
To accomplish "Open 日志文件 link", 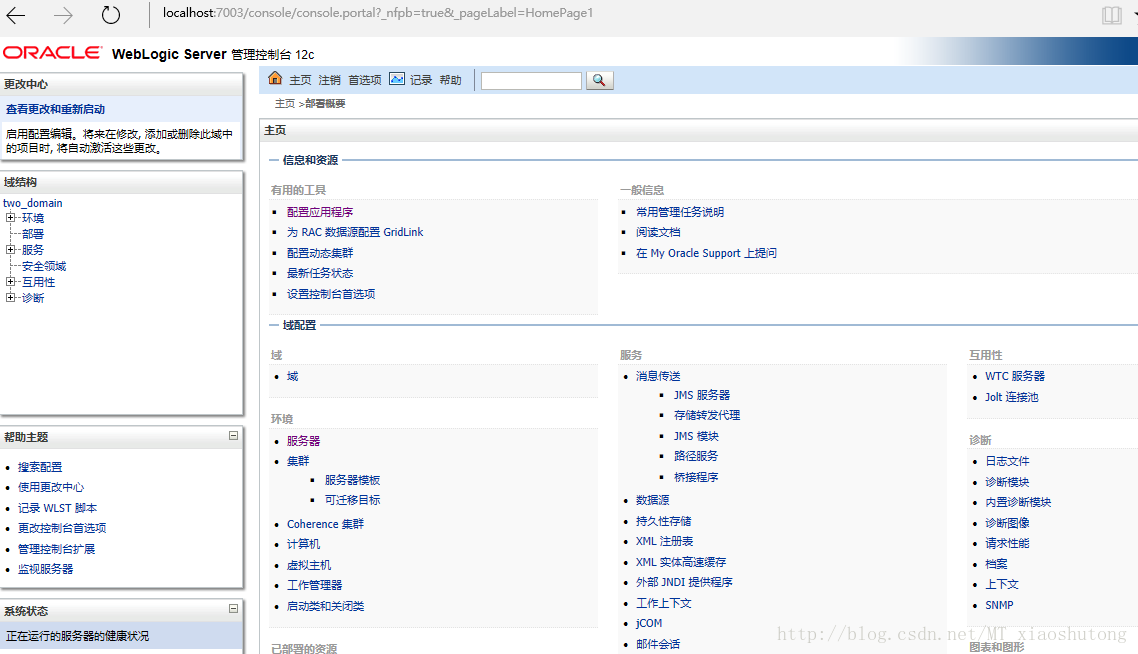I will point(1007,461).
